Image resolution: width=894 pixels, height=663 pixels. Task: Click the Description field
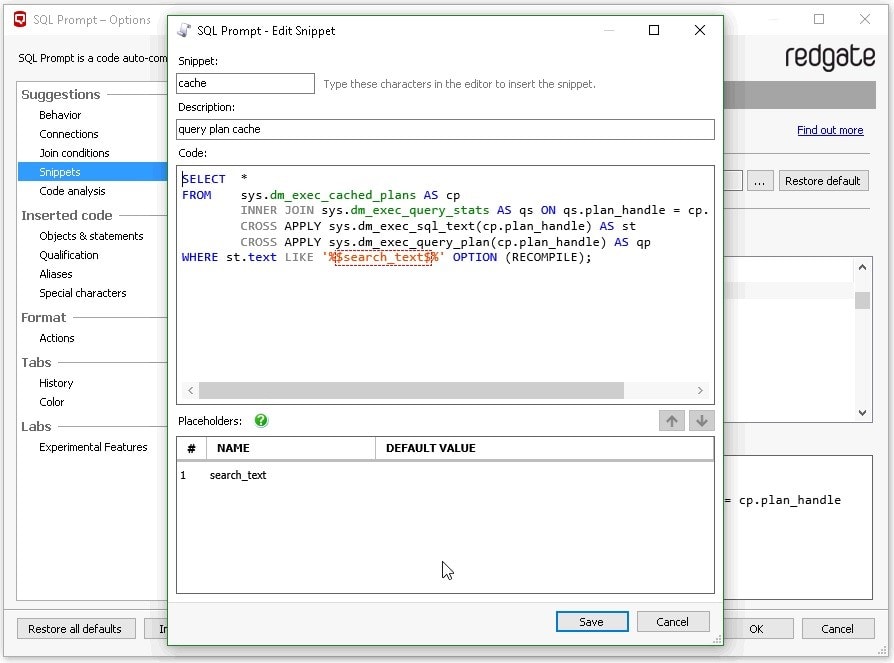coord(445,129)
